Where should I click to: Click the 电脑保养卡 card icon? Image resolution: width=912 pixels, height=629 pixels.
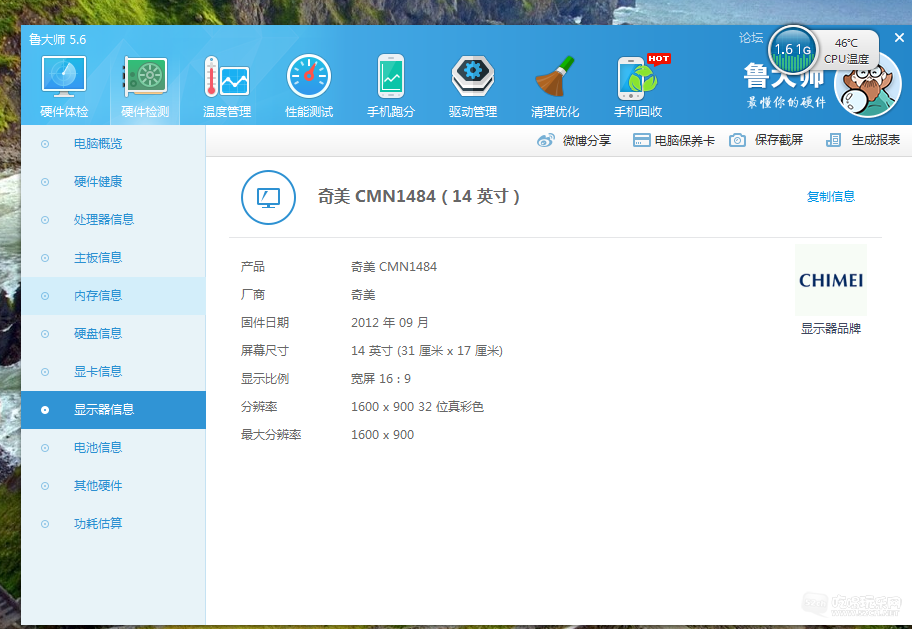pyautogui.click(x=642, y=140)
